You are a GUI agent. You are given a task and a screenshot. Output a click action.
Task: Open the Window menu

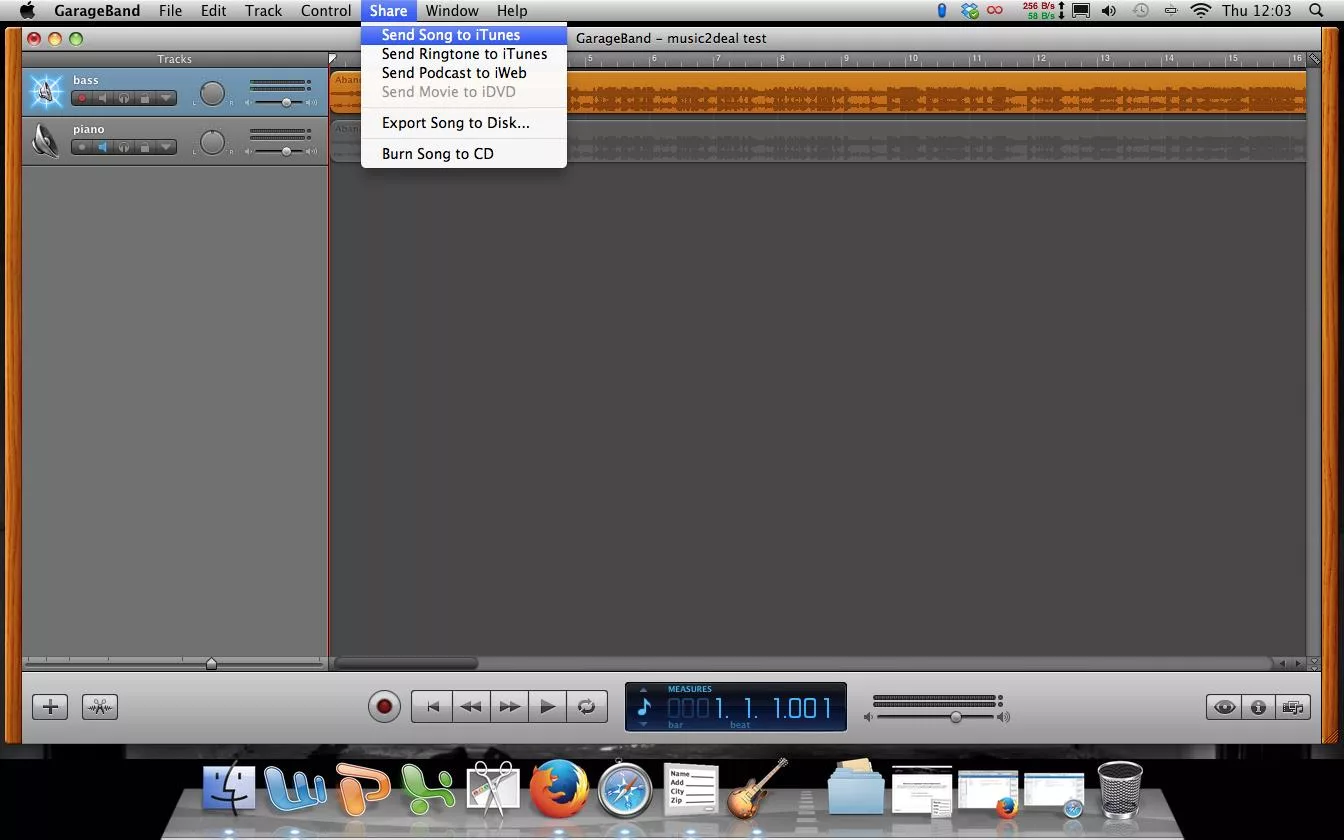point(451,11)
